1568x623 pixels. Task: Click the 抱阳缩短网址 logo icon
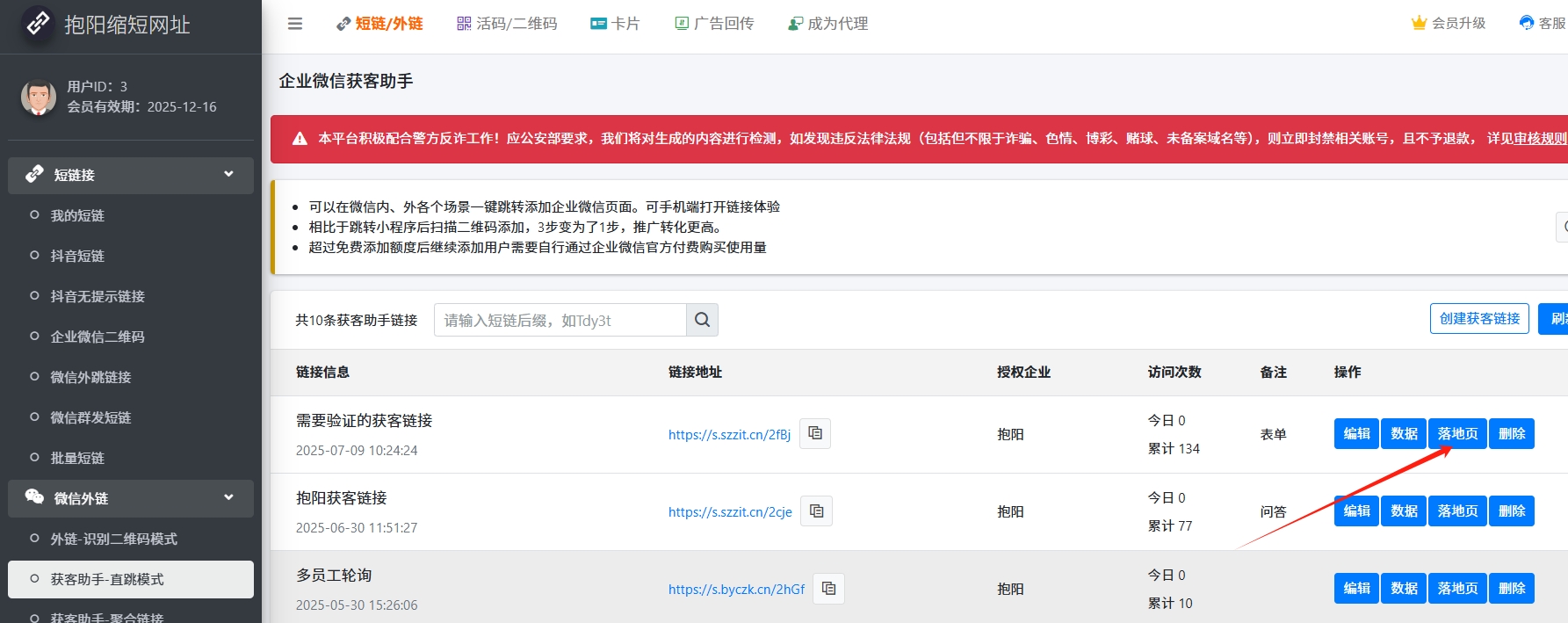coord(38,24)
